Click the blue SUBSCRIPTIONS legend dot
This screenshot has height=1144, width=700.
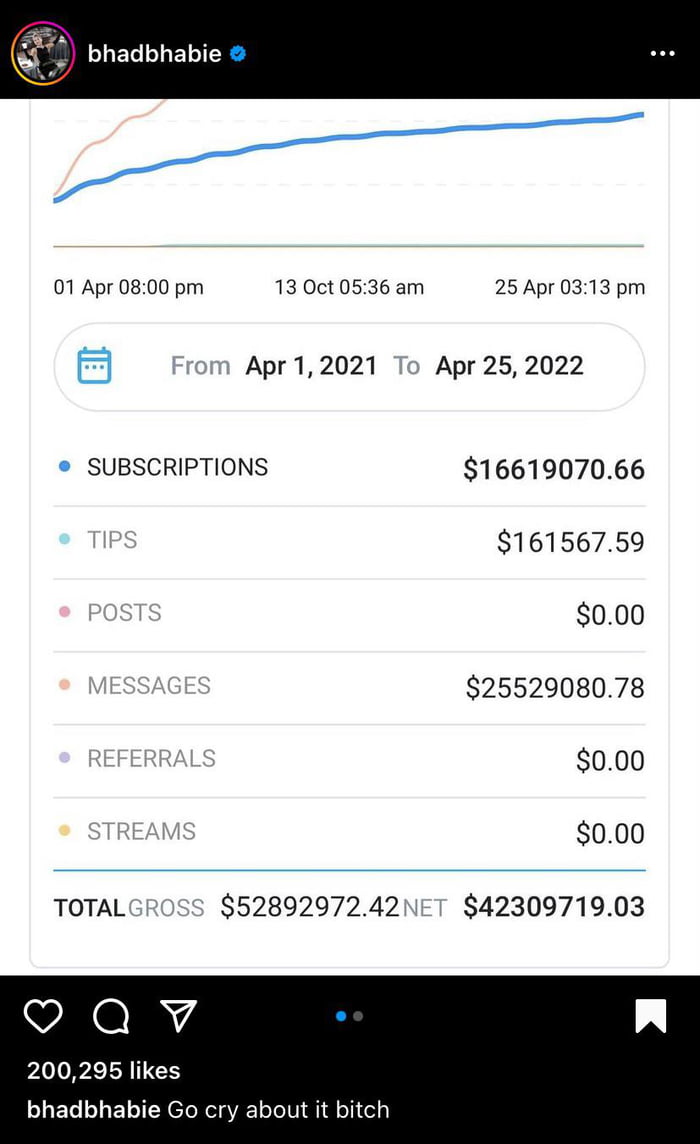tap(64, 466)
